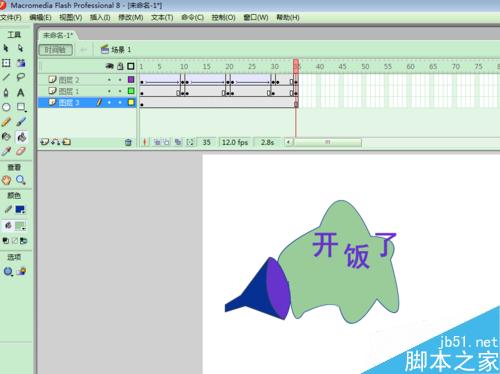Hide layer 图层 1 via its eye-column dot

(x=109, y=91)
